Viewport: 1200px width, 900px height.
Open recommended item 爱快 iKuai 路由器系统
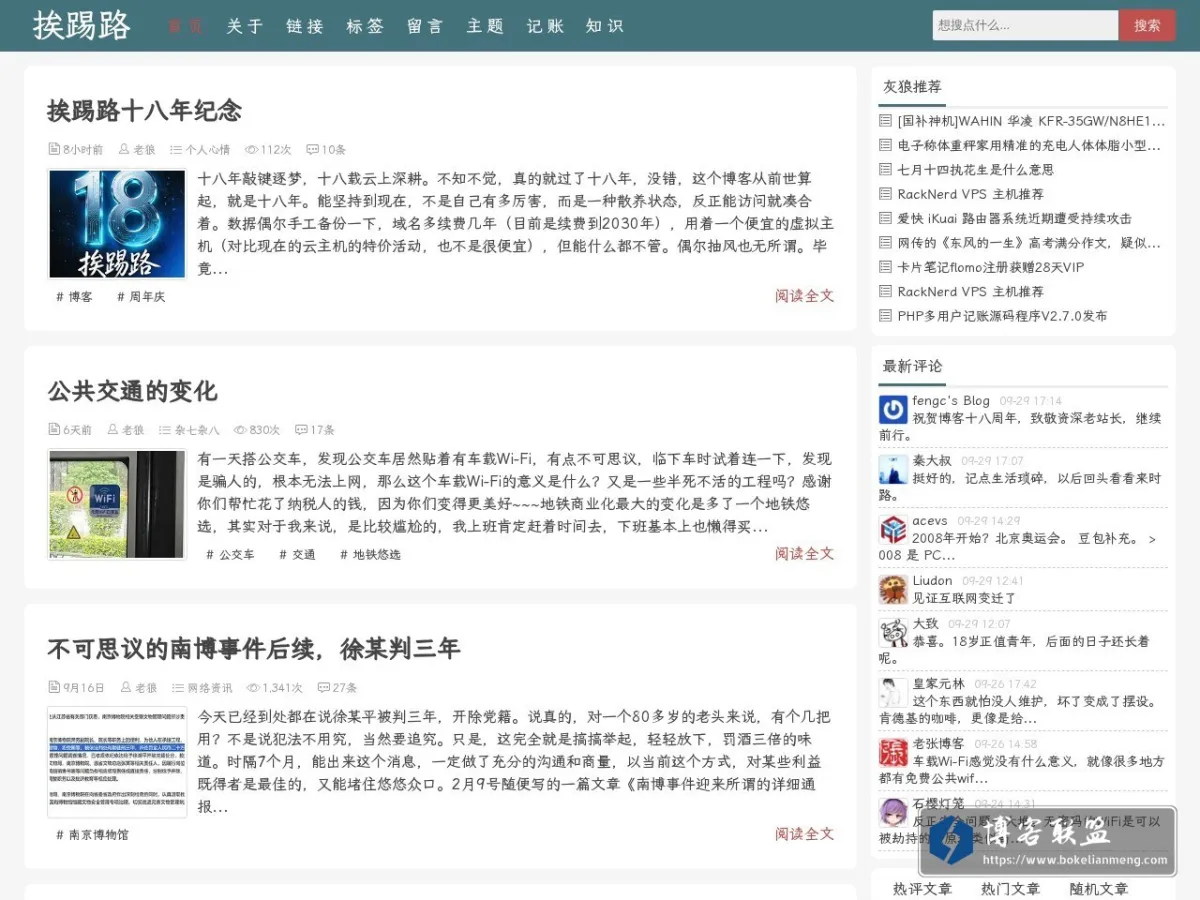pos(1014,218)
